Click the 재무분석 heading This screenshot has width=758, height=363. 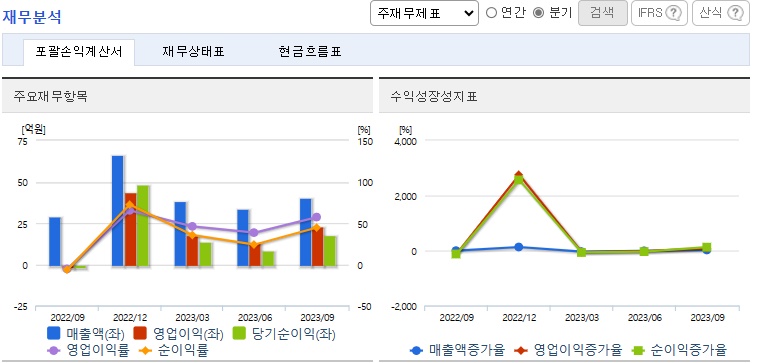click(x=32, y=17)
